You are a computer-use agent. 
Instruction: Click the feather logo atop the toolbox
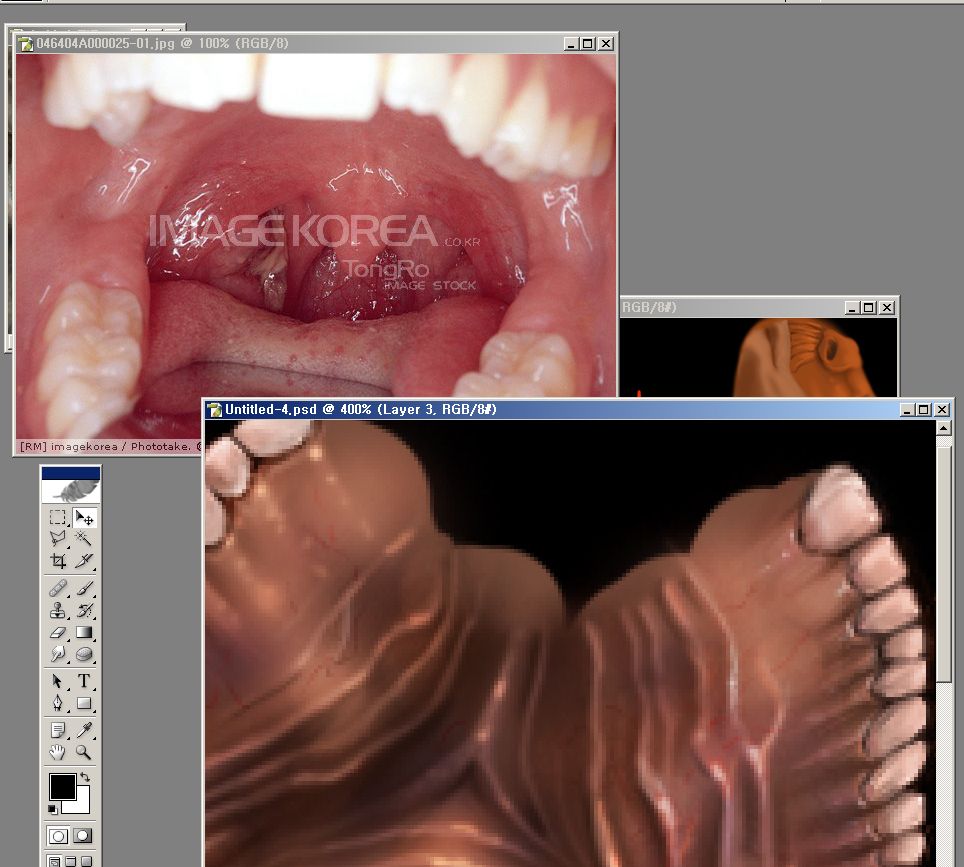point(71,491)
